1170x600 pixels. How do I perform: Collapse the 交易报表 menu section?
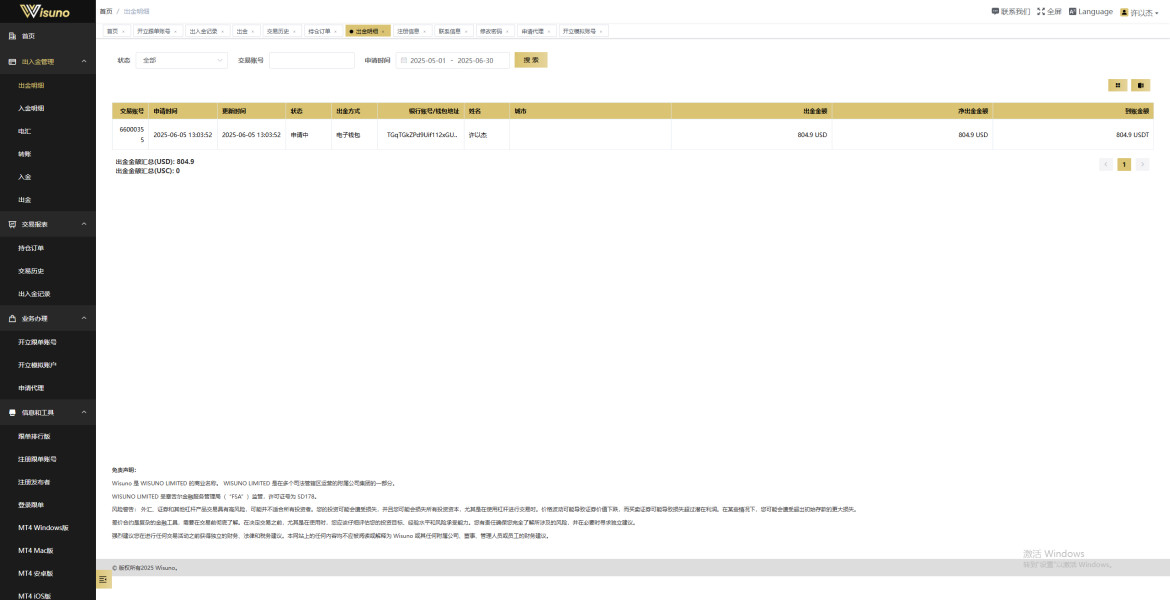(84, 224)
